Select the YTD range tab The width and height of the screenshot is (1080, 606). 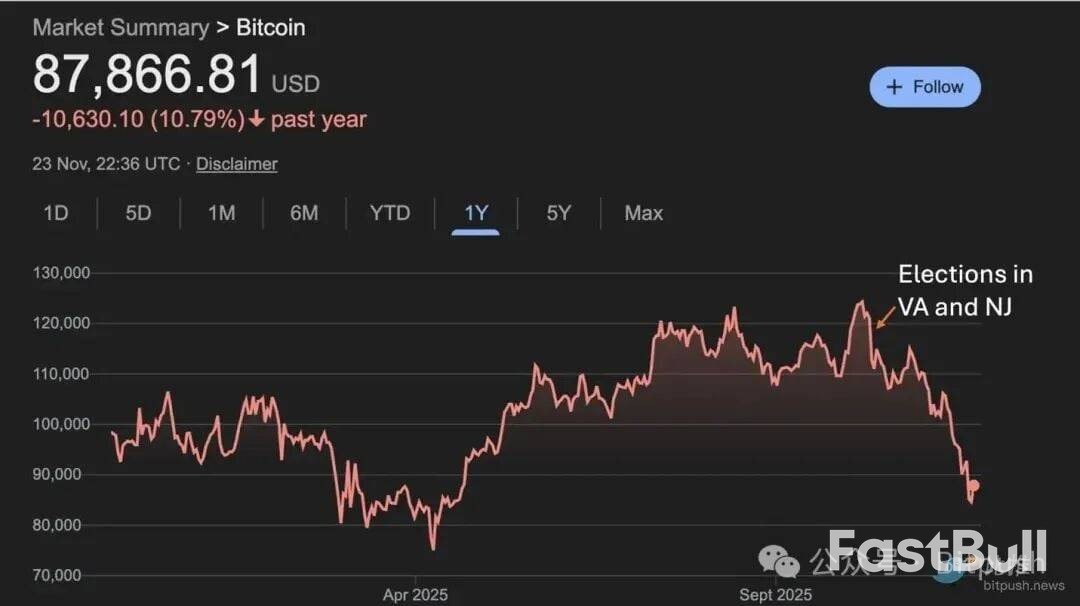pos(390,213)
